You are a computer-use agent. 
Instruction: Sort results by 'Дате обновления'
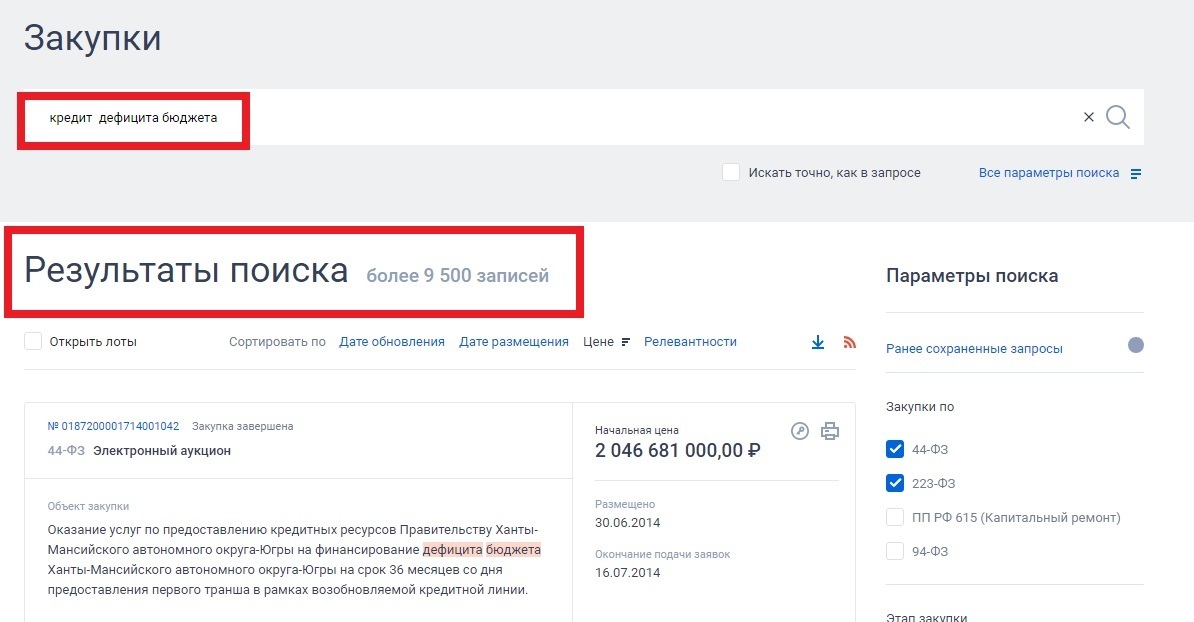pos(392,342)
